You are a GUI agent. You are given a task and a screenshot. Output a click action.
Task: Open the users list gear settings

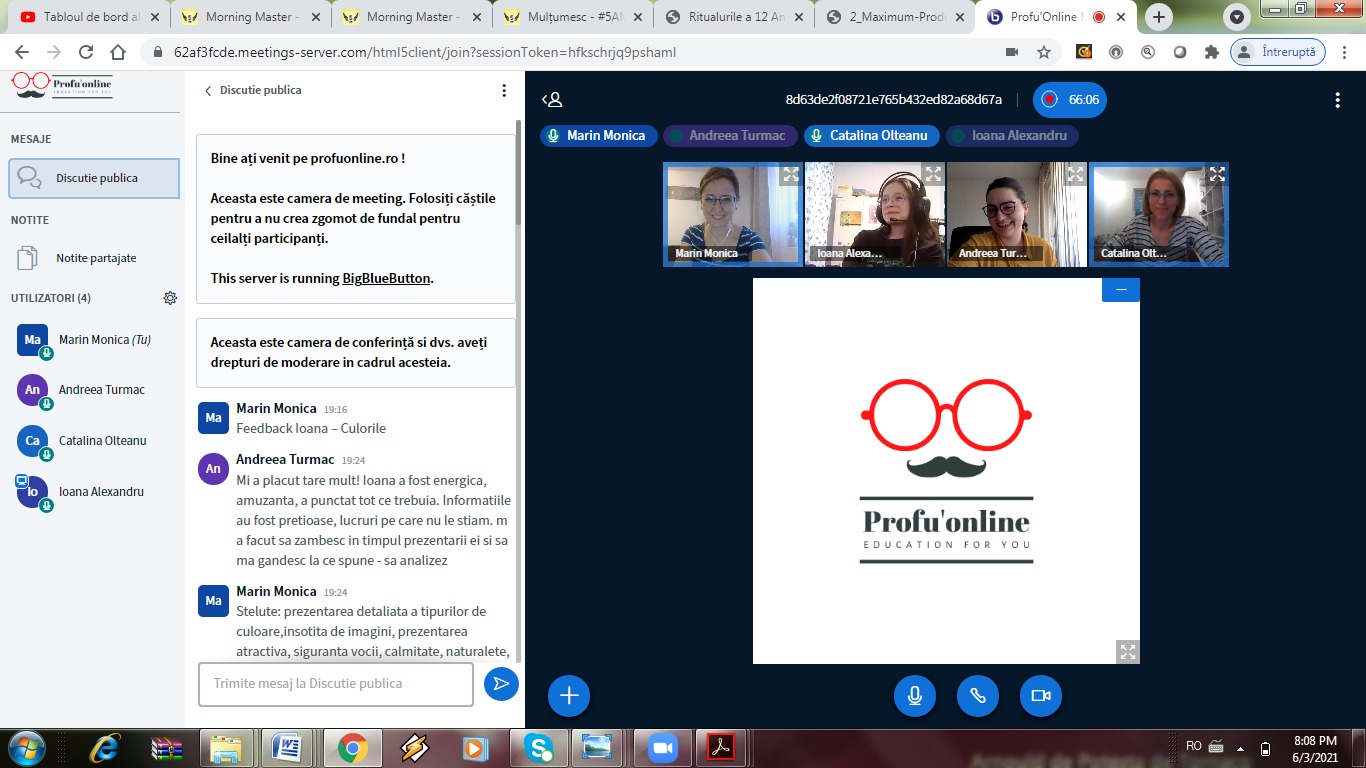(170, 298)
